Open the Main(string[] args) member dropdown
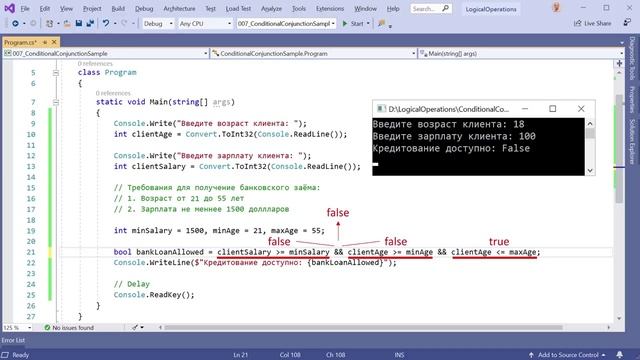 click(521, 53)
